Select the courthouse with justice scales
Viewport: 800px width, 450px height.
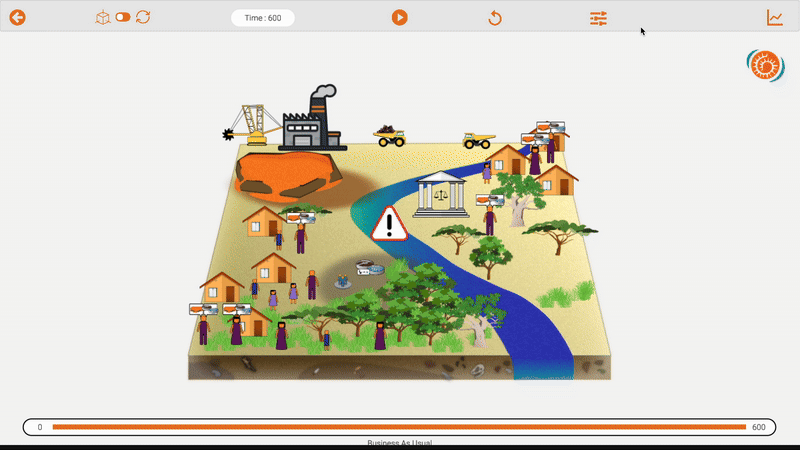pyautogui.click(x=441, y=193)
